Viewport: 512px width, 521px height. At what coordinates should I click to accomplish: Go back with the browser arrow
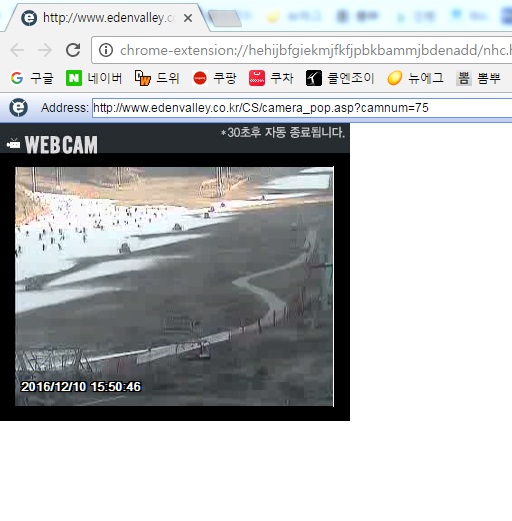pyautogui.click(x=17, y=50)
